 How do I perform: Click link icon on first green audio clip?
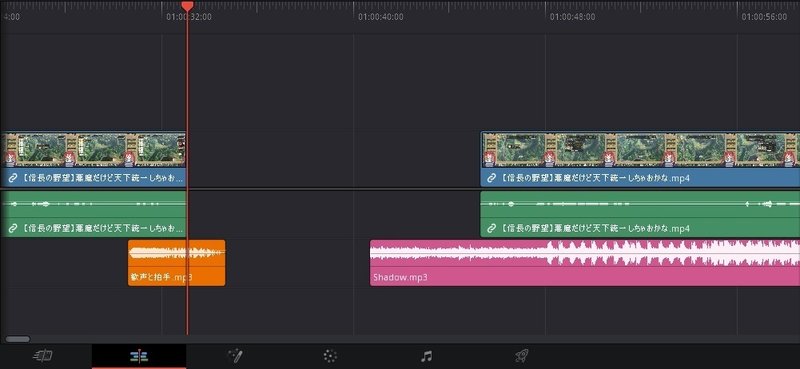point(14,228)
